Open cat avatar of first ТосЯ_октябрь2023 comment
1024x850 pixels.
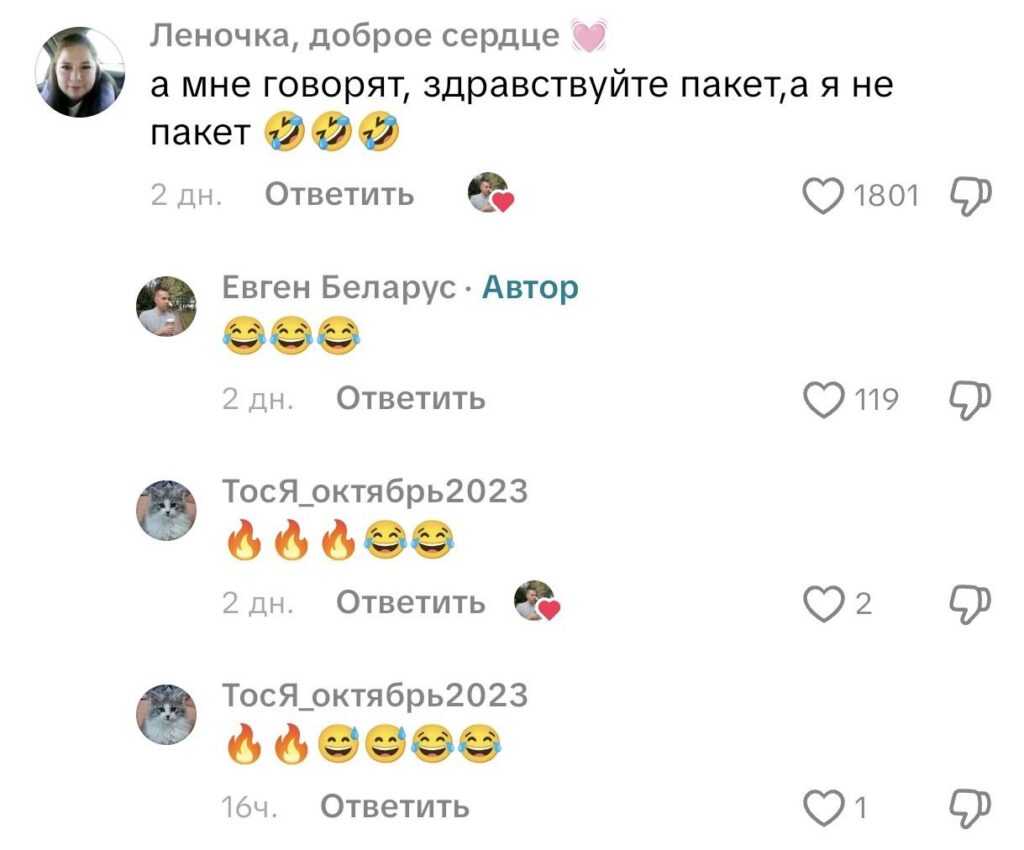click(166, 511)
